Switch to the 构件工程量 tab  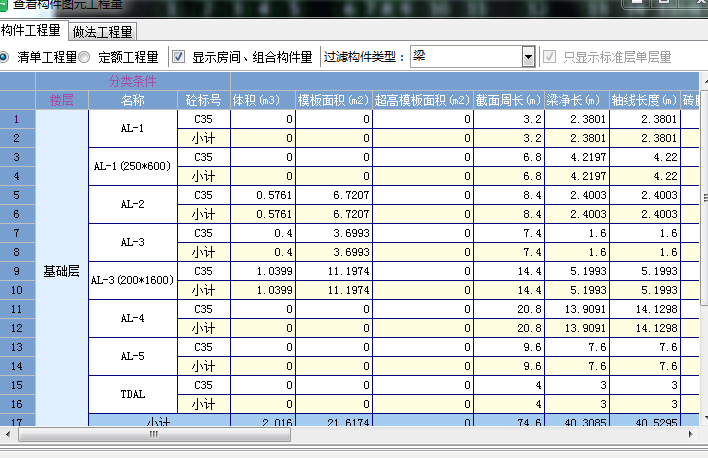tap(31, 31)
